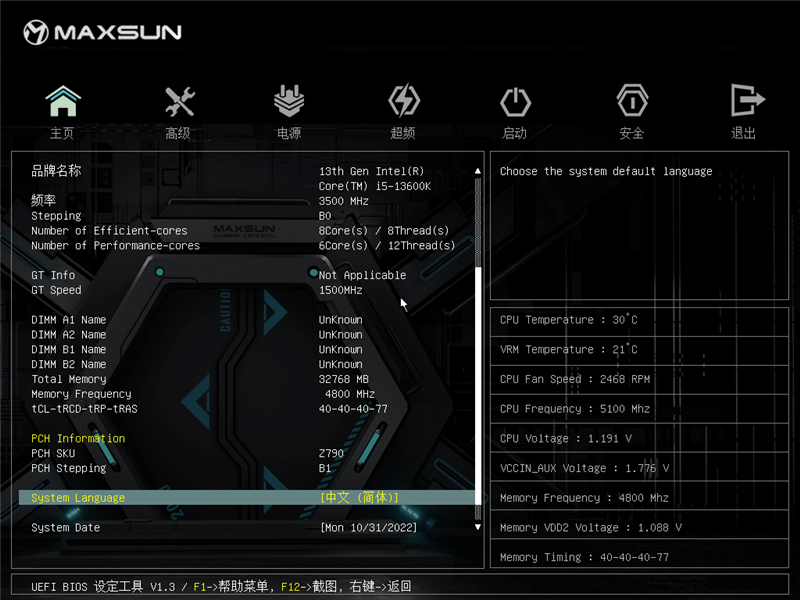This screenshot has height=600, width=800.
Task: Click the 频率 label
Action: pos(43,200)
